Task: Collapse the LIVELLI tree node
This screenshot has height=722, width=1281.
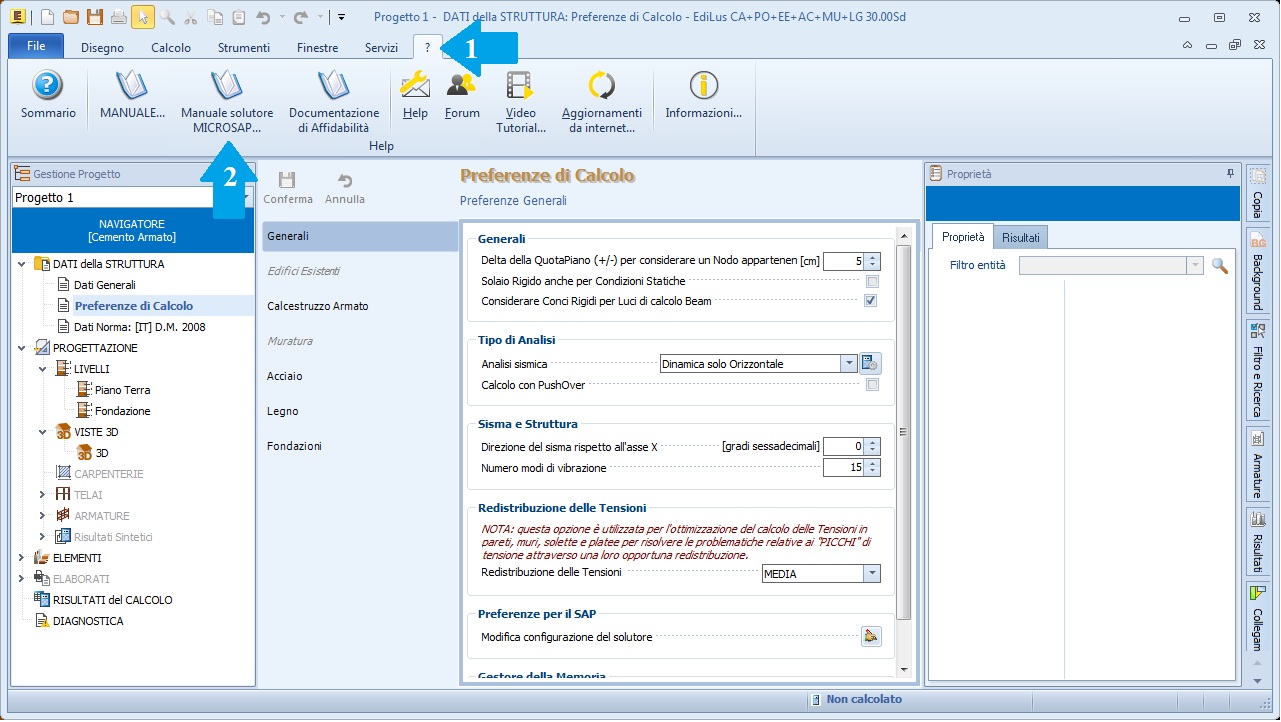Action: 42,369
